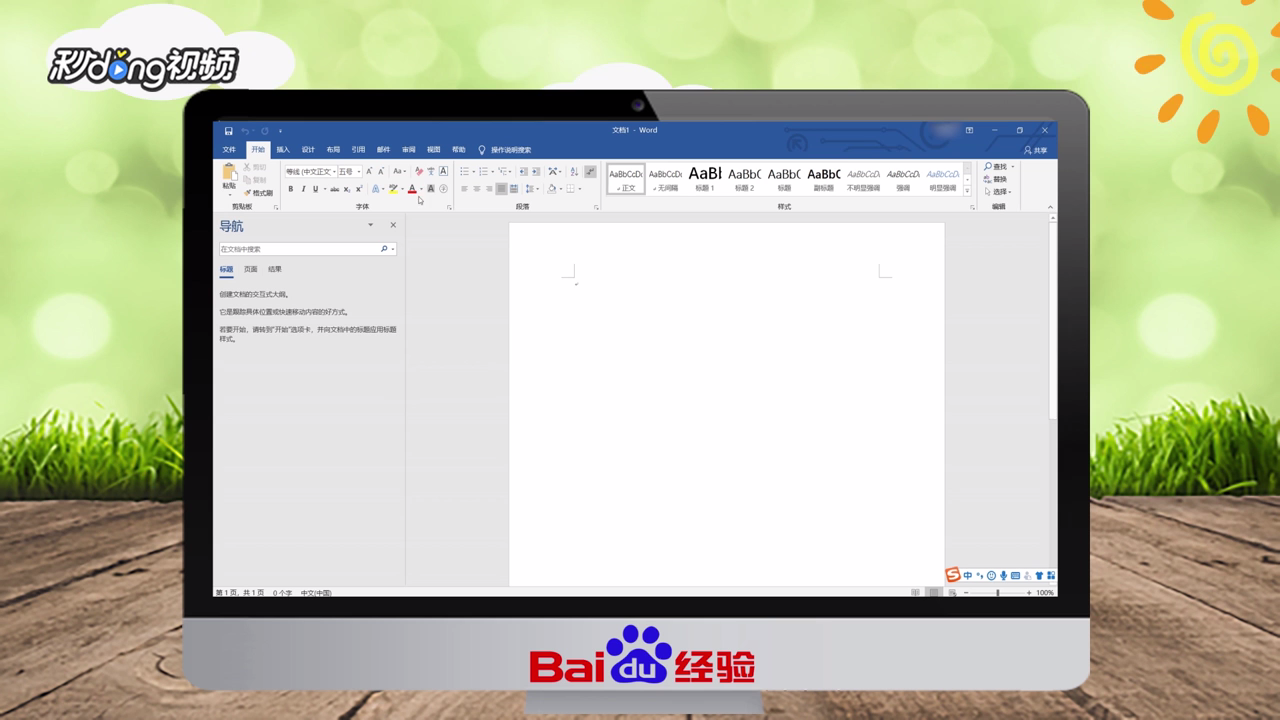Decrease indent icon in paragraph group
Image resolution: width=1280 pixels, height=720 pixels.
pyautogui.click(x=523, y=171)
